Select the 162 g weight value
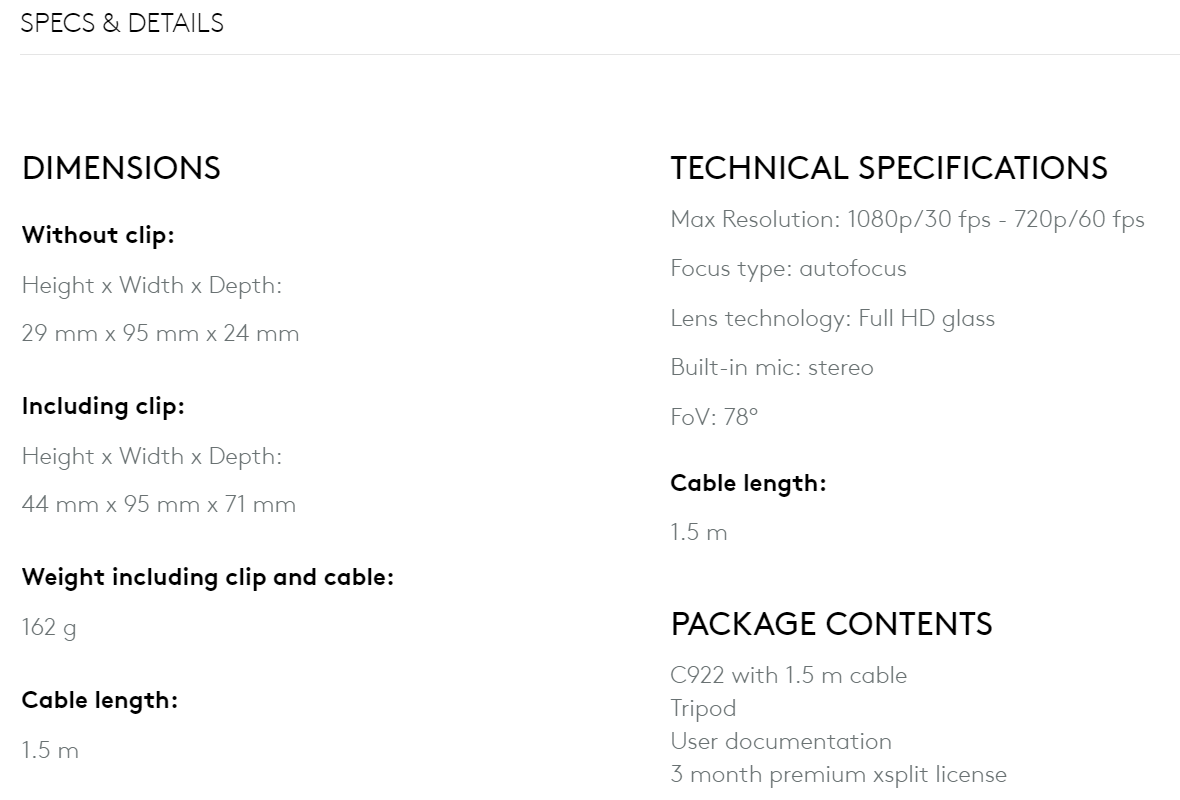The width and height of the screenshot is (1180, 800). (49, 628)
